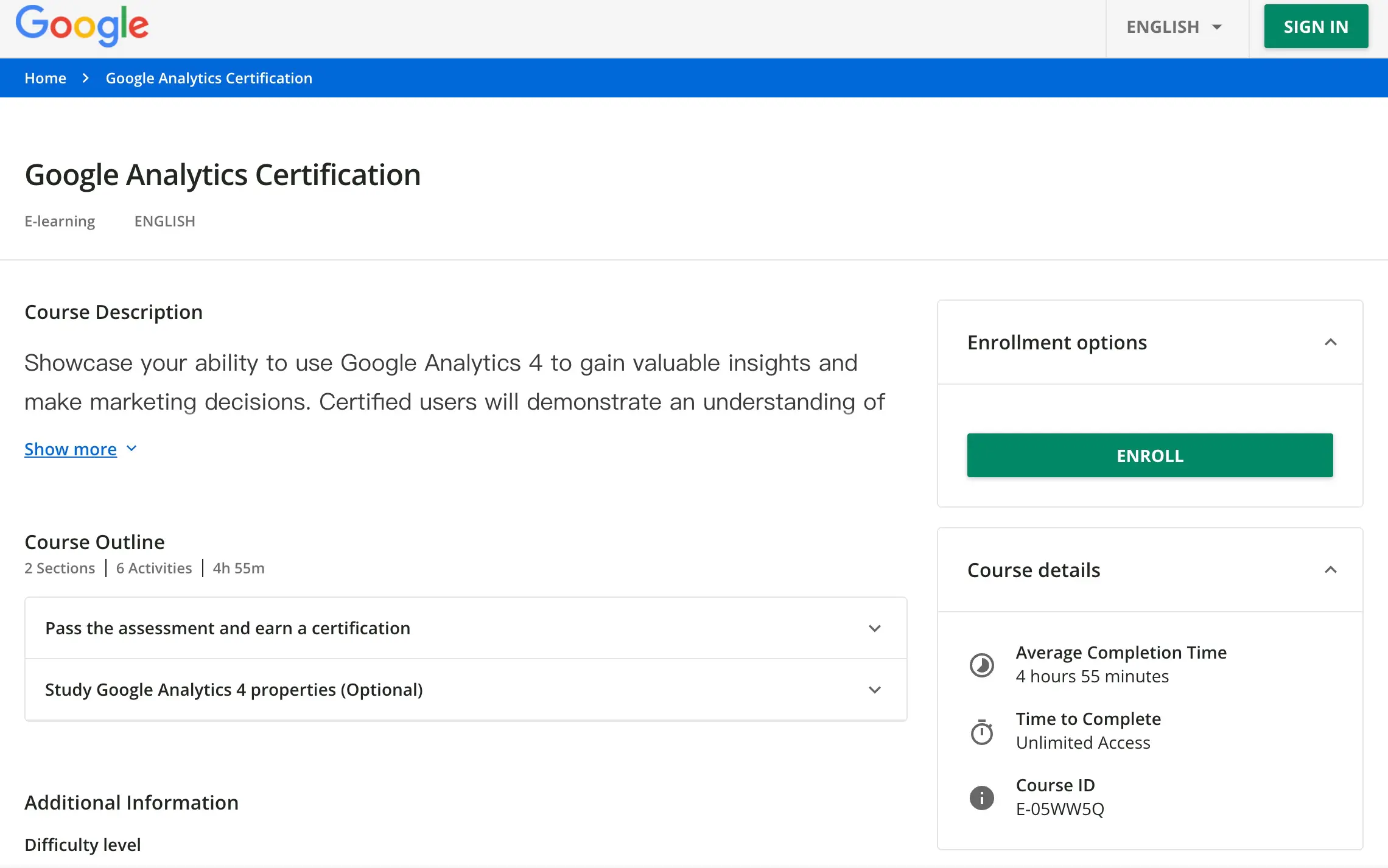Collapse the Course details panel chevron

pyautogui.click(x=1331, y=570)
